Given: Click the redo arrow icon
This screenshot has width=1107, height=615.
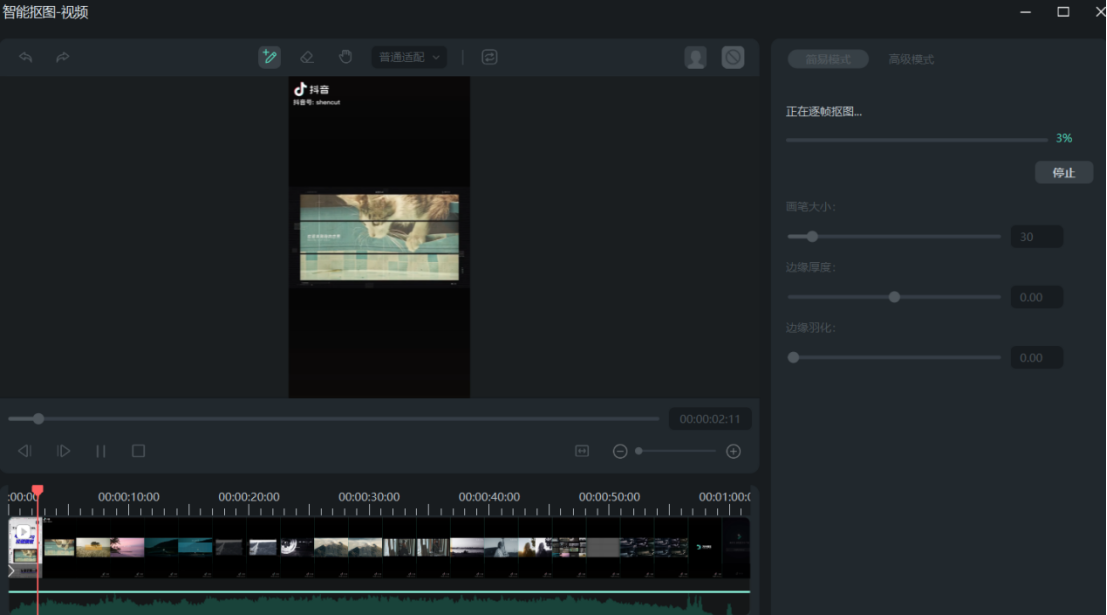Looking at the screenshot, I should (62, 58).
